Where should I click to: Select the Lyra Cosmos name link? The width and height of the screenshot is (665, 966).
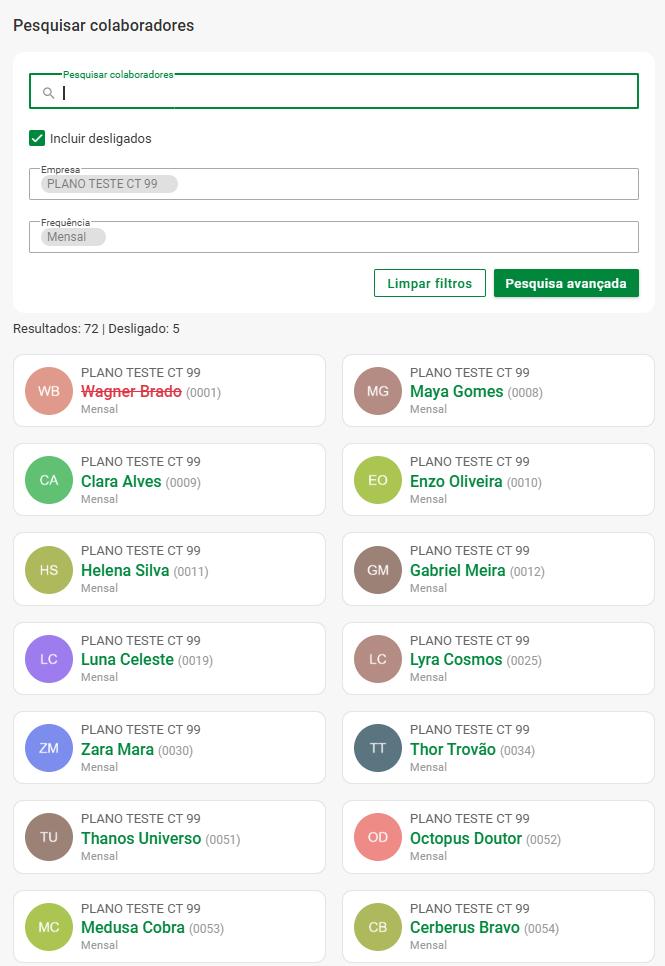point(455,660)
